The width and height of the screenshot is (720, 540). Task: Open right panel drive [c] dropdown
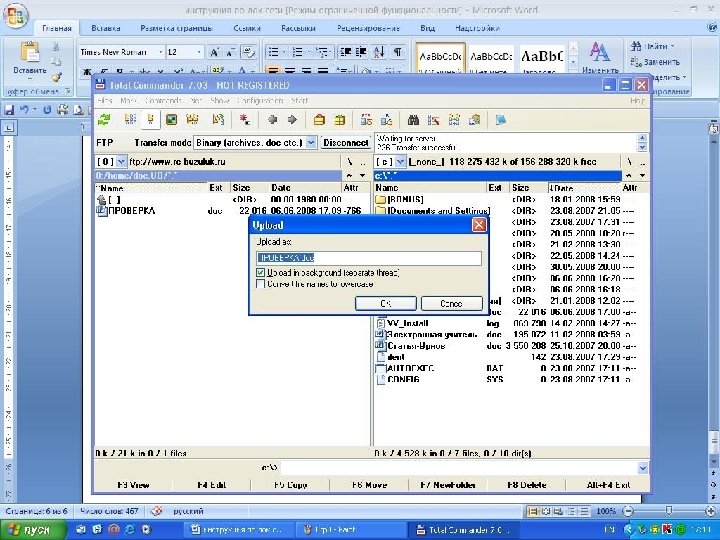[401, 162]
